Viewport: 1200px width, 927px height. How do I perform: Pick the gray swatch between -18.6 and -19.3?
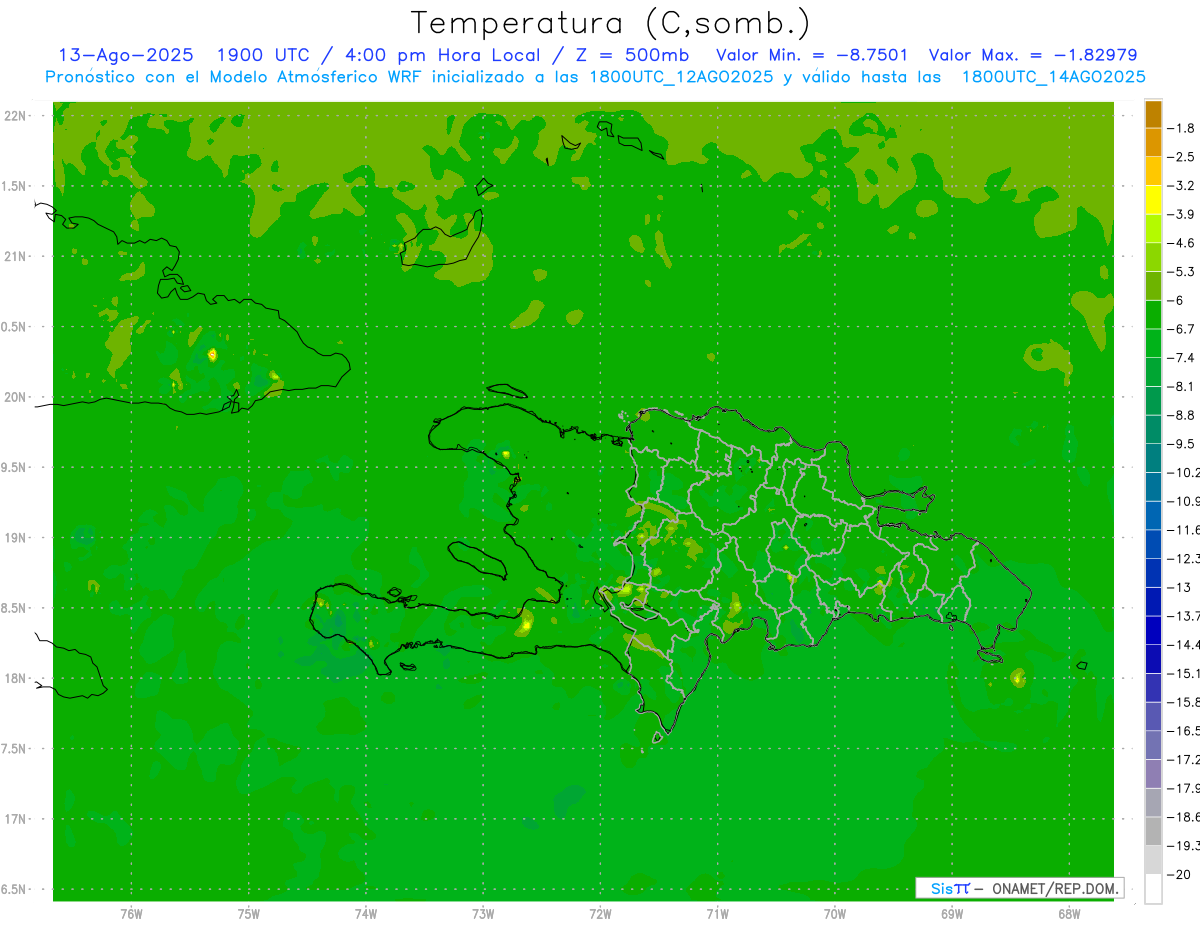pyautogui.click(x=1153, y=832)
